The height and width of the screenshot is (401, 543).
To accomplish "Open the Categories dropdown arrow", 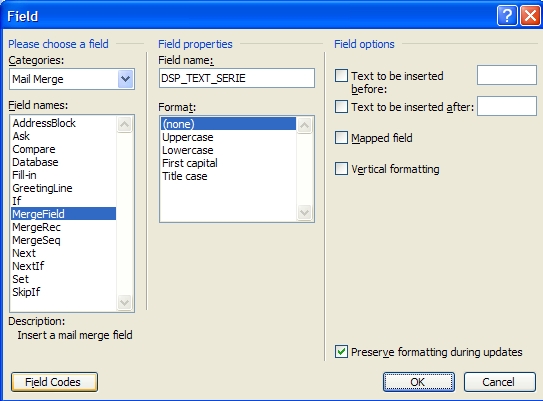I will point(125,79).
